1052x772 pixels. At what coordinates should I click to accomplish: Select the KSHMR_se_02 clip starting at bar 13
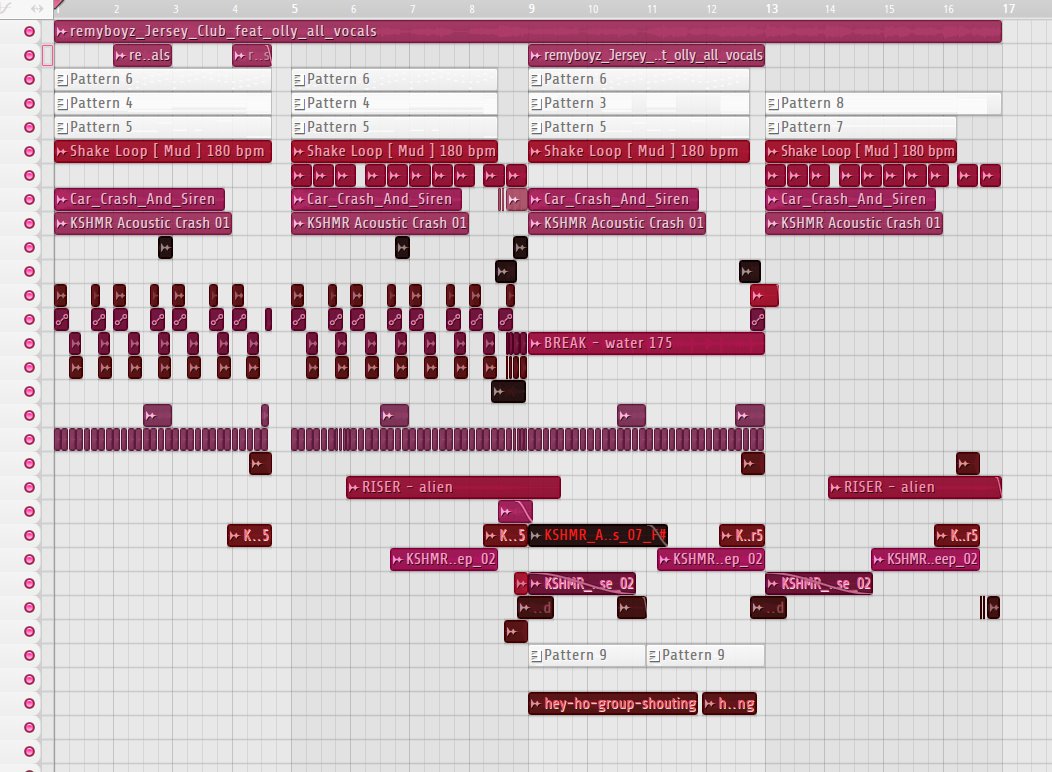pyautogui.click(x=819, y=584)
